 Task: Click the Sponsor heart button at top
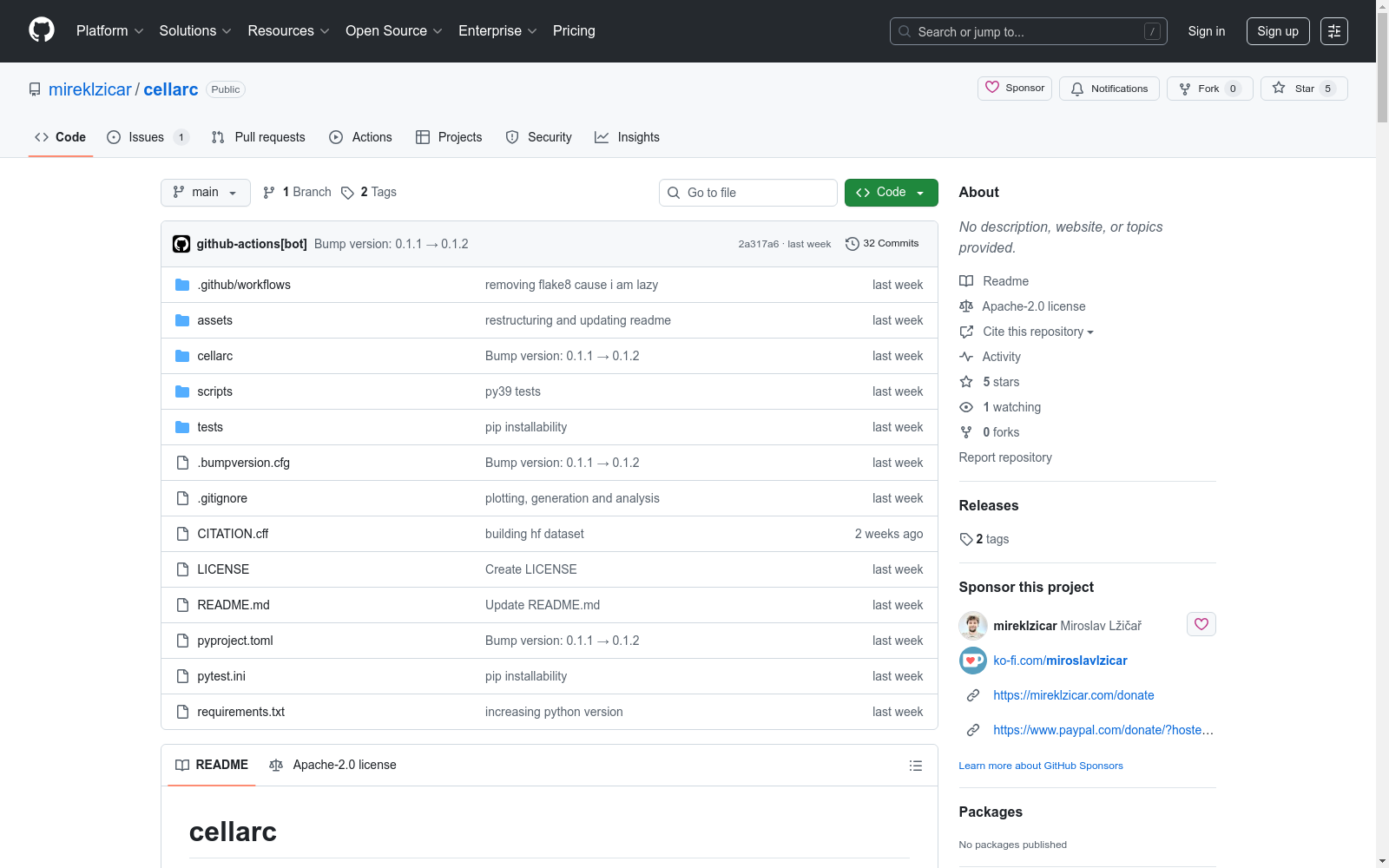click(x=1015, y=88)
